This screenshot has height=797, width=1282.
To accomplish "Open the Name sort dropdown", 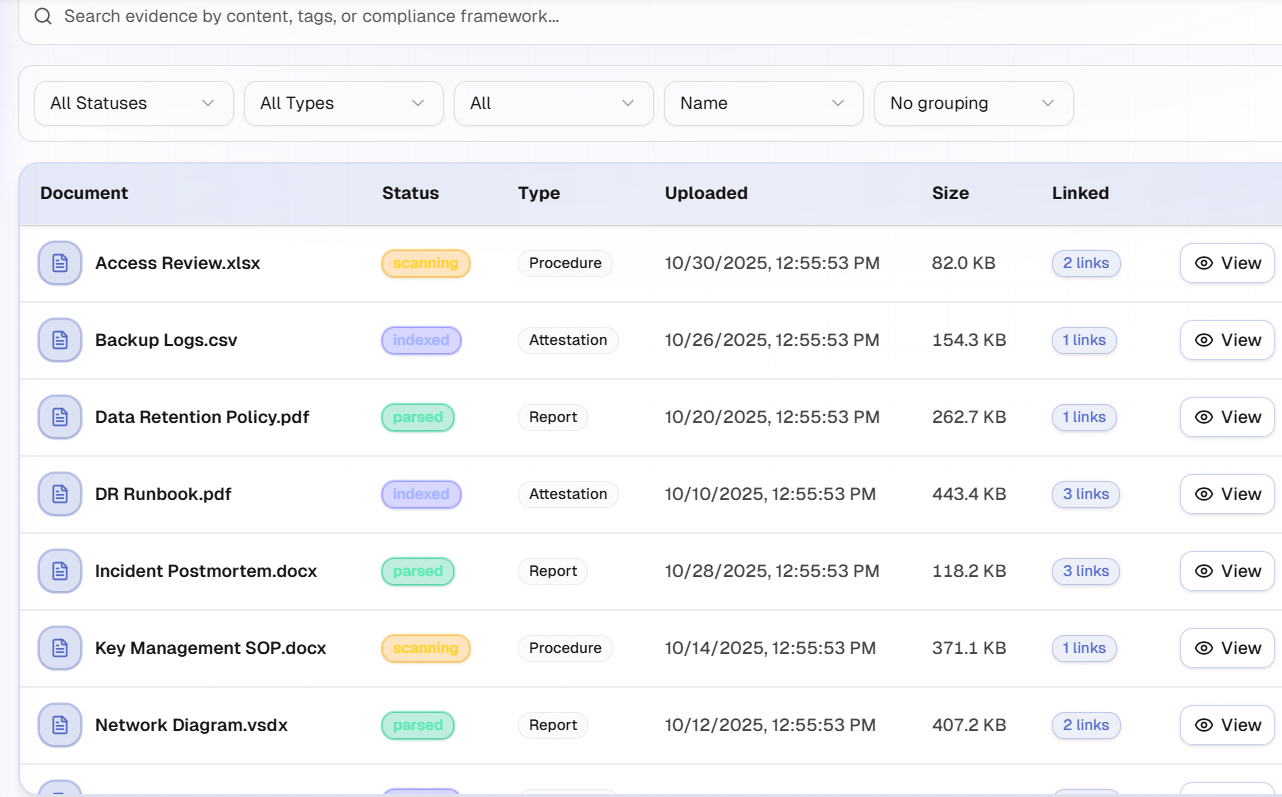I will pyautogui.click(x=763, y=103).
